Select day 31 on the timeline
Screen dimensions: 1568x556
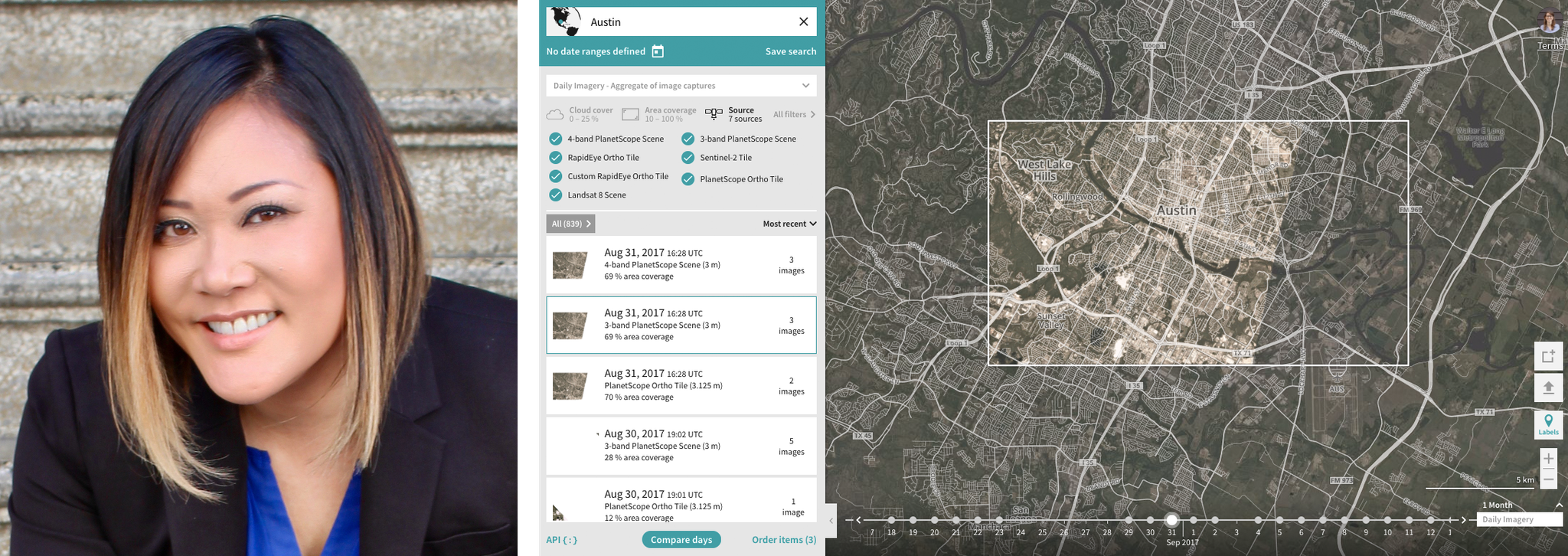[x=1171, y=520]
